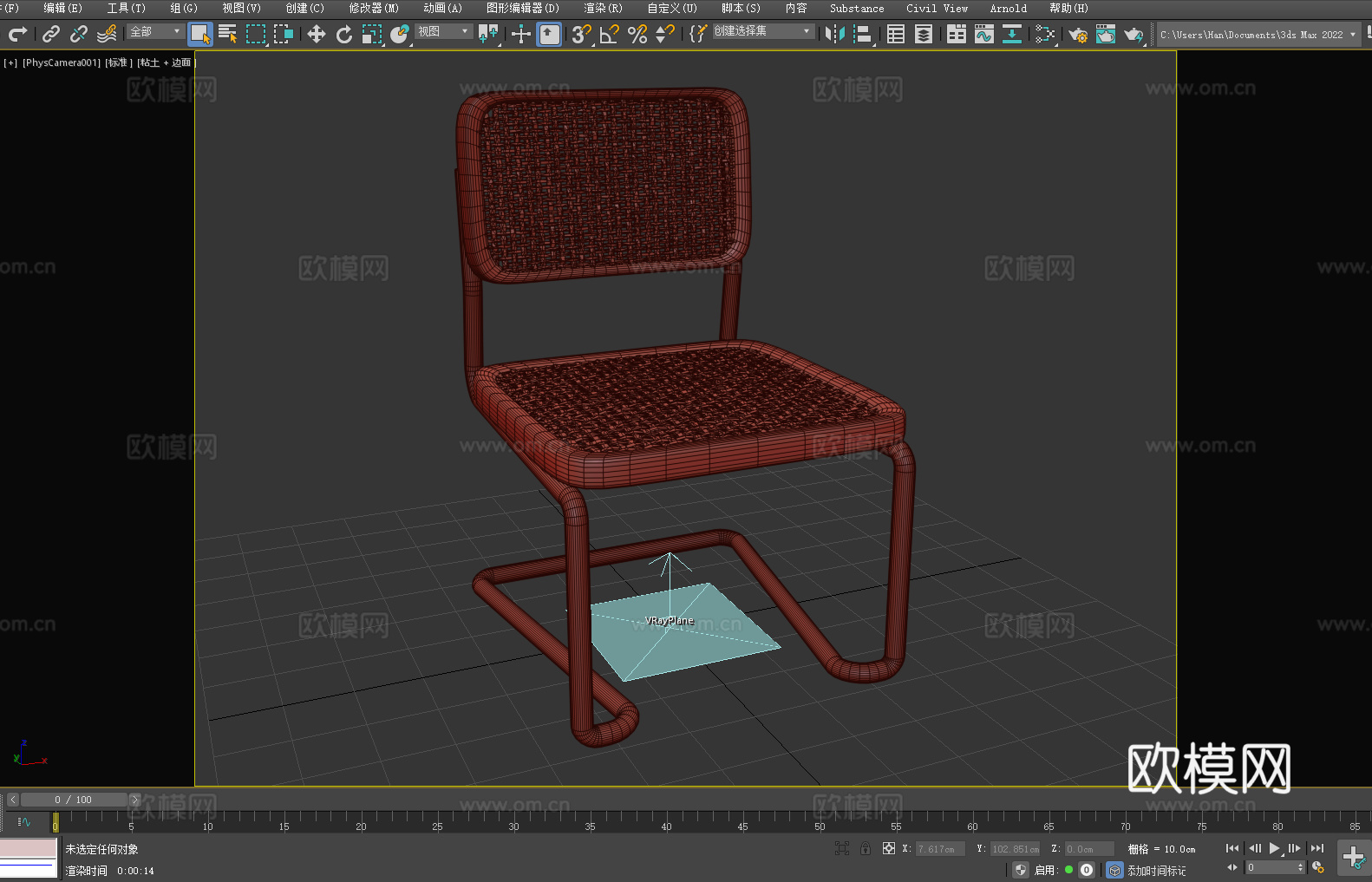Toggle Absolute/Offset transform type-in mode
The width and height of the screenshot is (1372, 882).
[889, 848]
